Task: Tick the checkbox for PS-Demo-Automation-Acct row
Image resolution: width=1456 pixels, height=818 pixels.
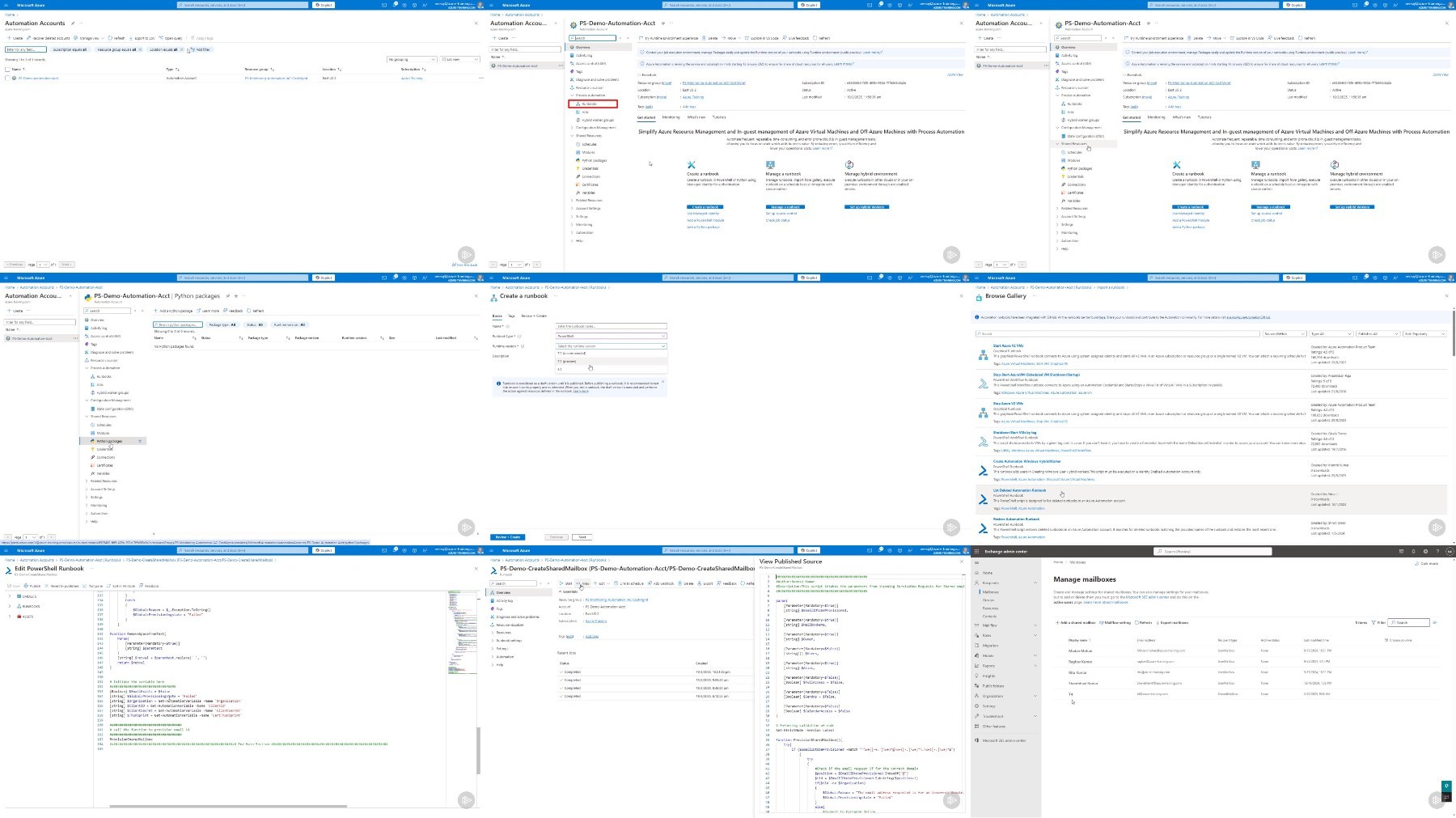Action: coord(8,78)
